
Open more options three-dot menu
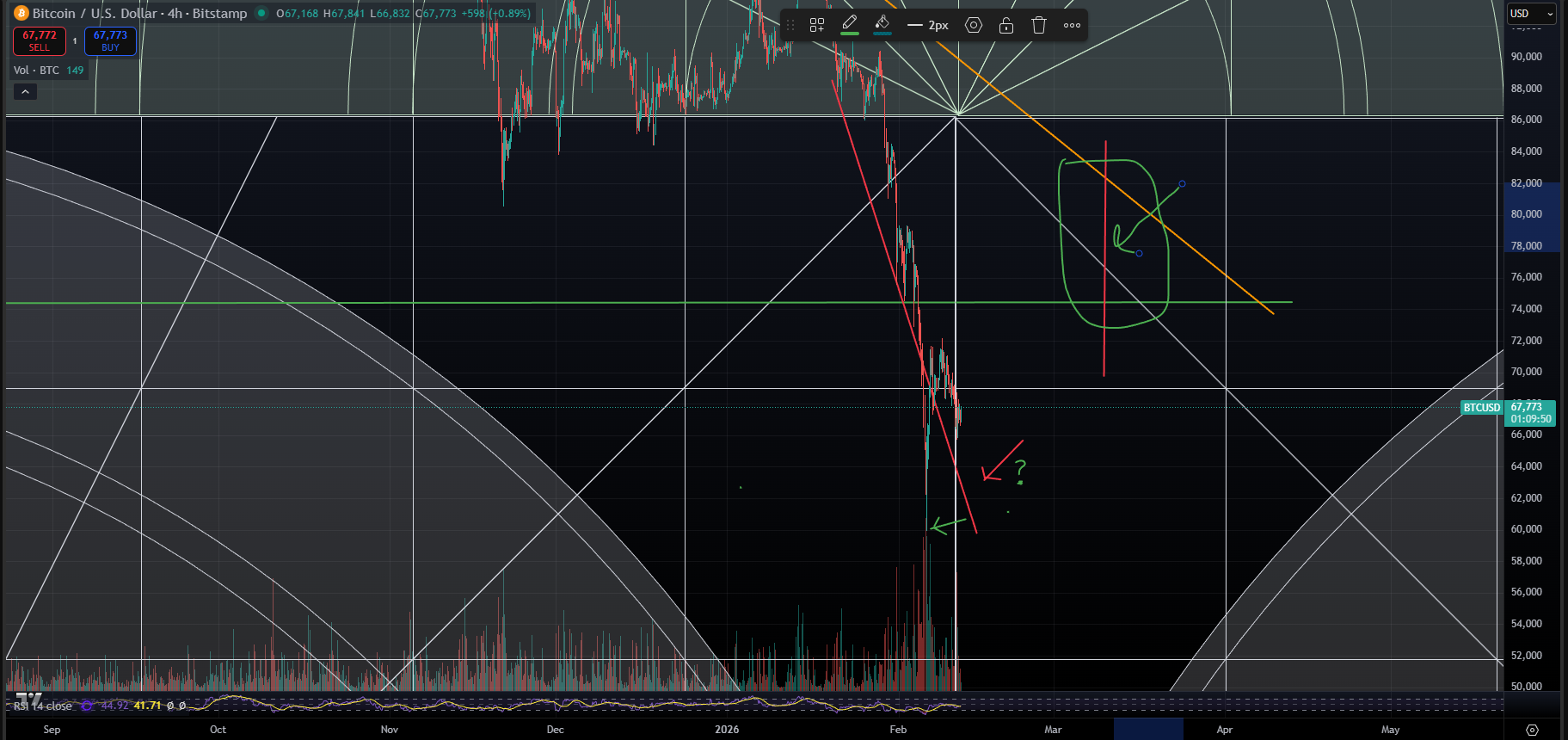pyautogui.click(x=1072, y=25)
